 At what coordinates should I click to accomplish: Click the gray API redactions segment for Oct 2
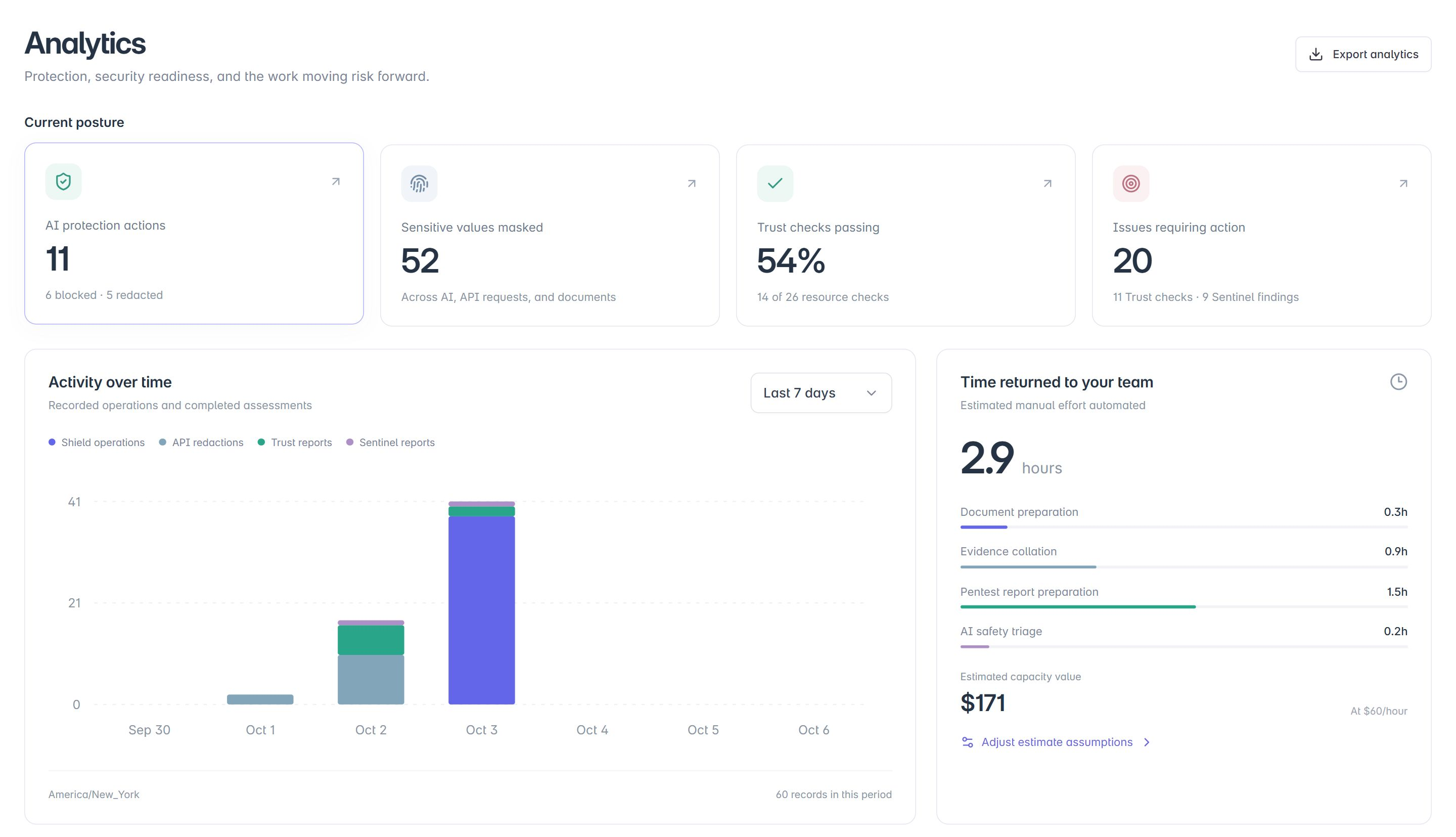[371, 680]
